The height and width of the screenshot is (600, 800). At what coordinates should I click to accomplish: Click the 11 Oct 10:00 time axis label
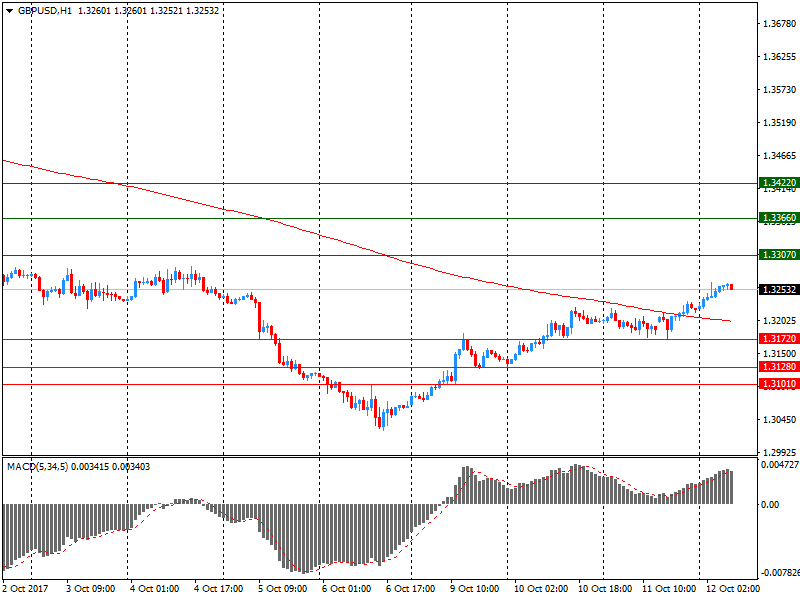click(x=669, y=588)
